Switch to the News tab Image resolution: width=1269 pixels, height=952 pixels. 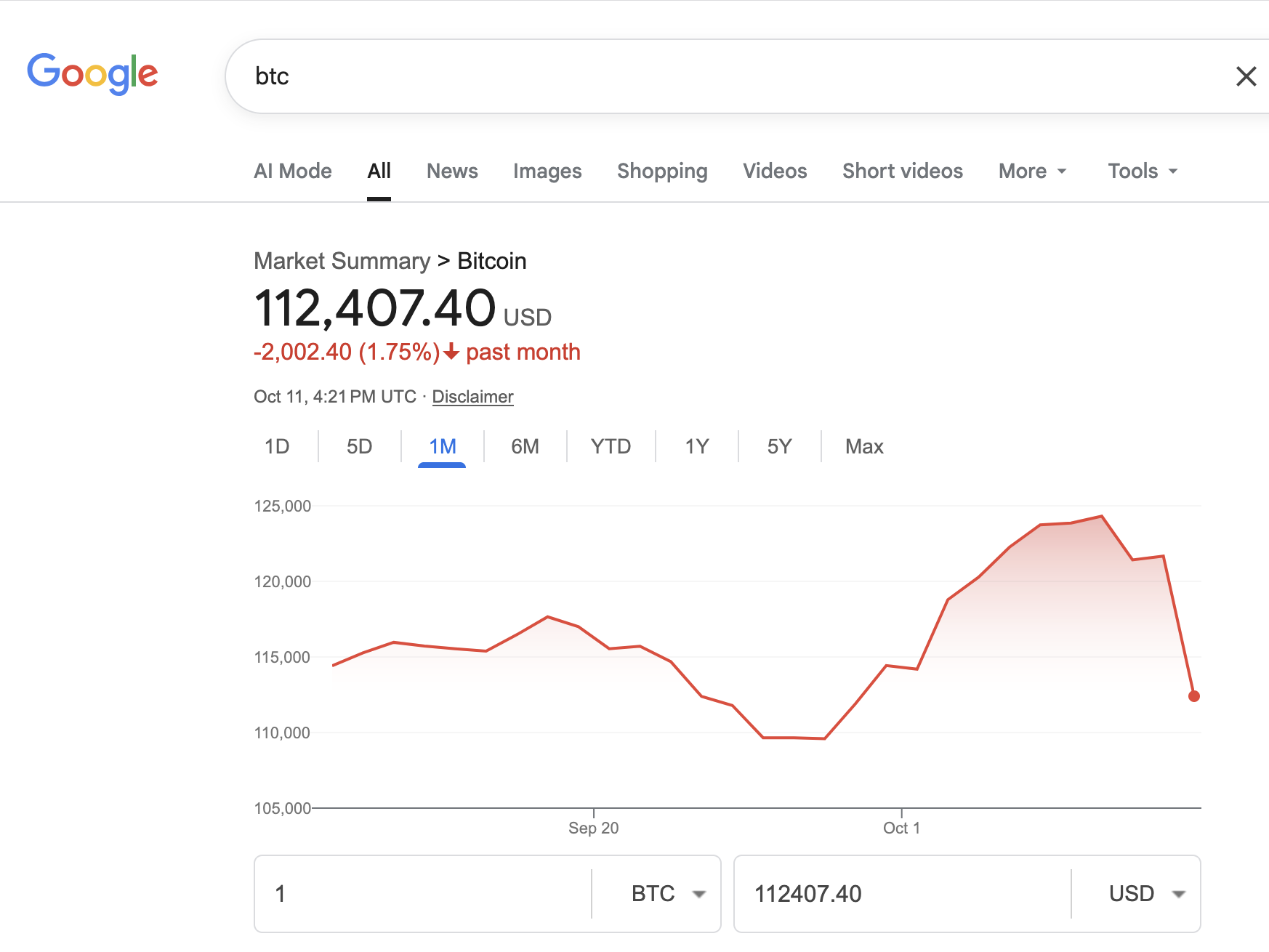click(x=452, y=171)
